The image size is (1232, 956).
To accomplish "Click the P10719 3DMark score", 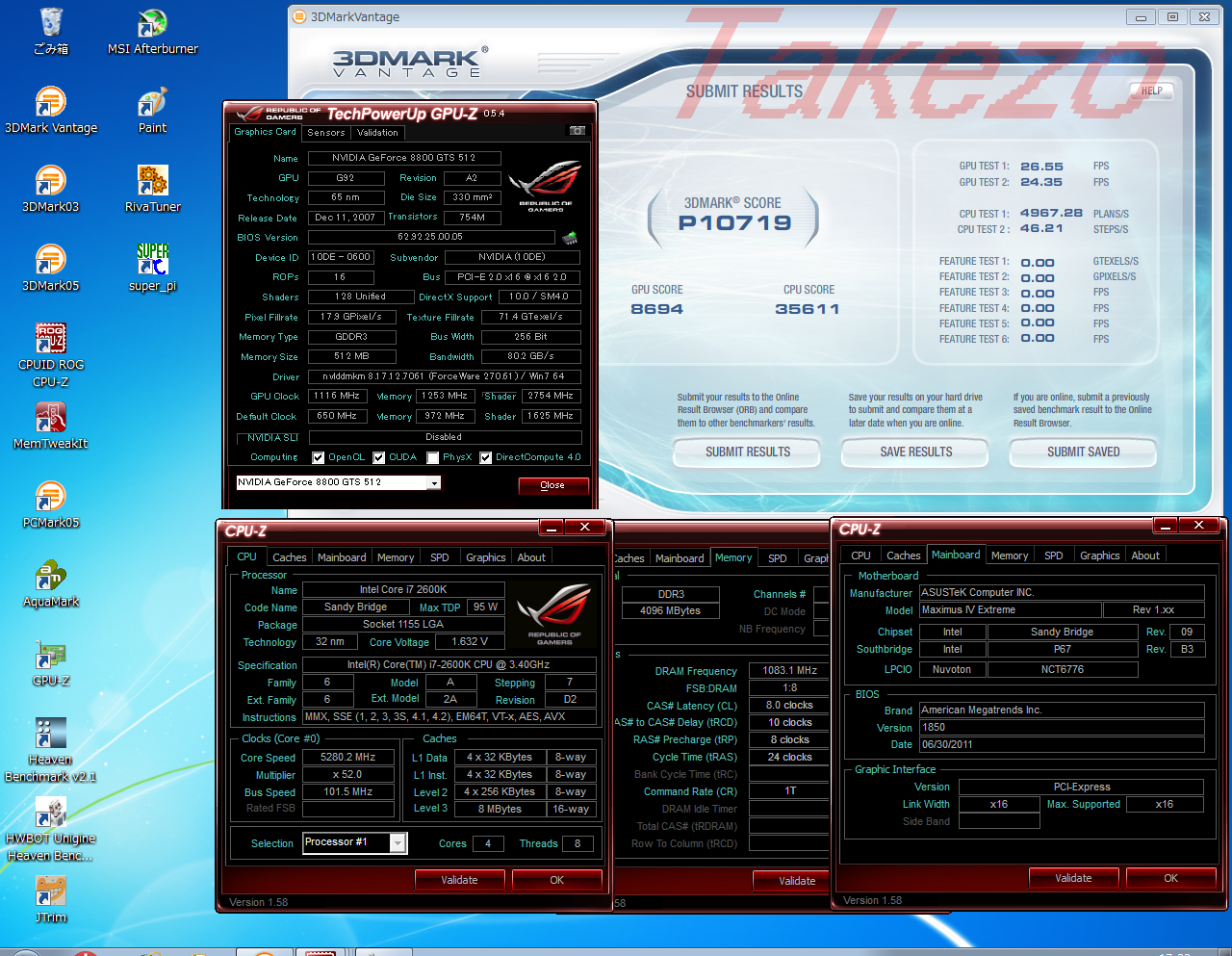I will coord(734,223).
